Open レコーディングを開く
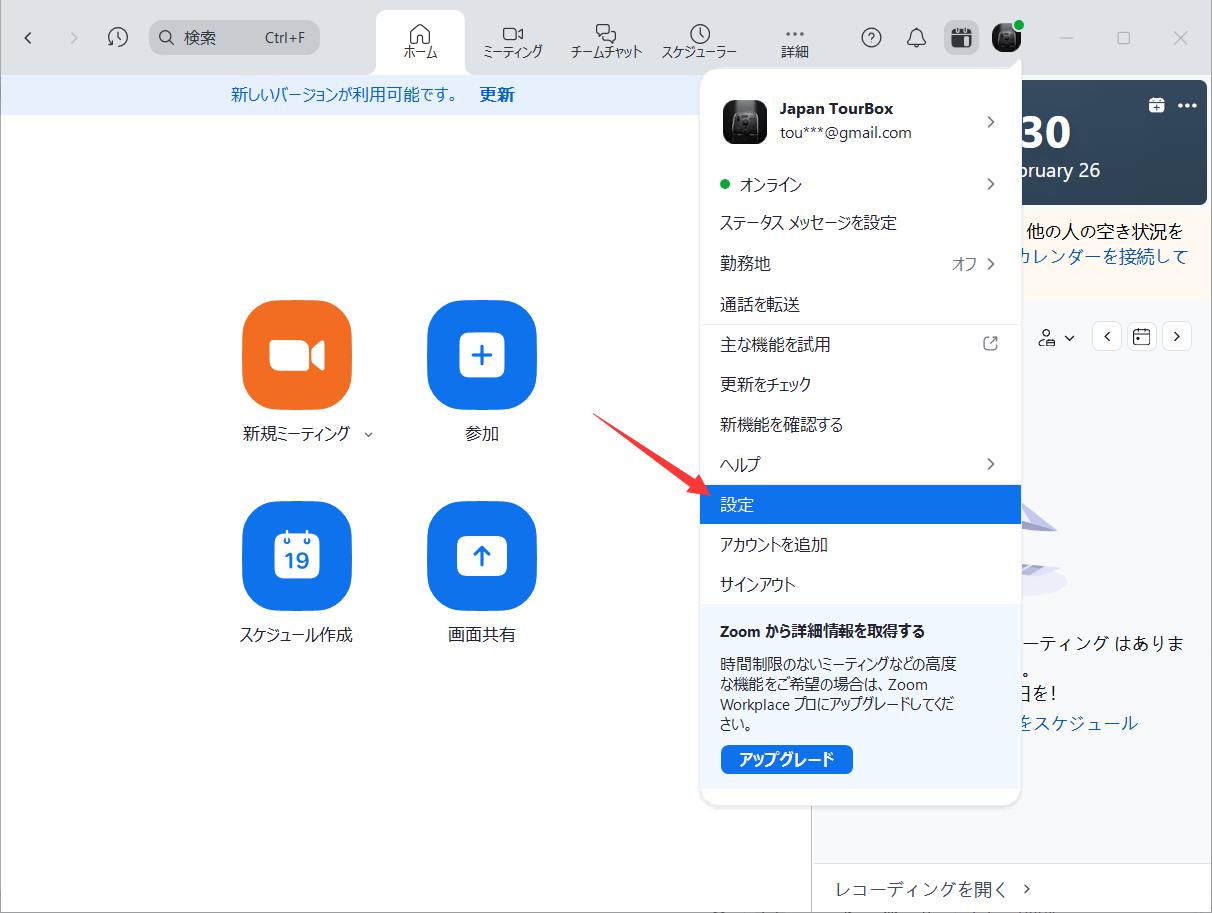Image resolution: width=1212 pixels, height=913 pixels. tap(933, 889)
